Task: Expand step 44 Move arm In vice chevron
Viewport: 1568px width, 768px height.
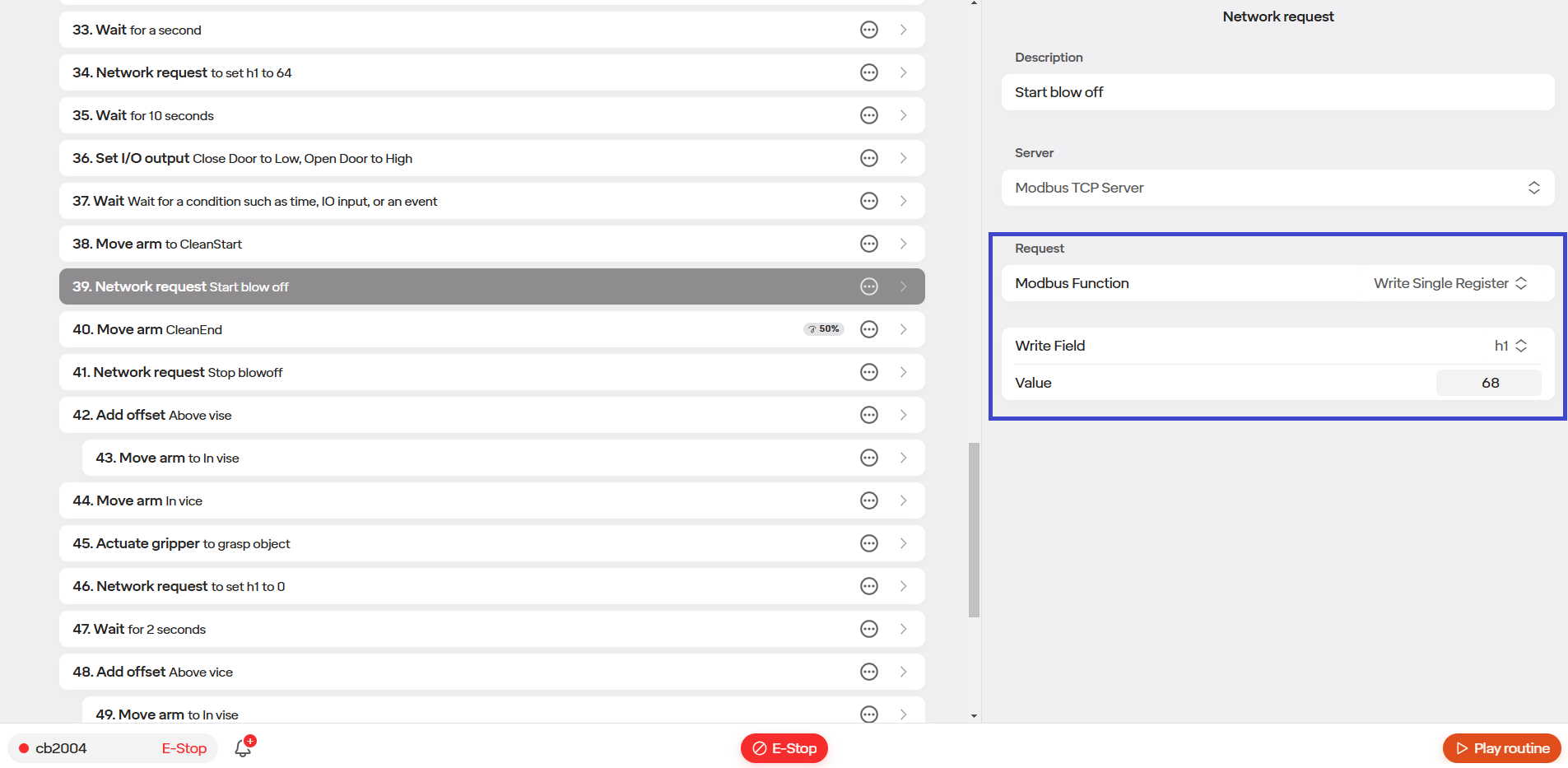Action: coord(903,500)
